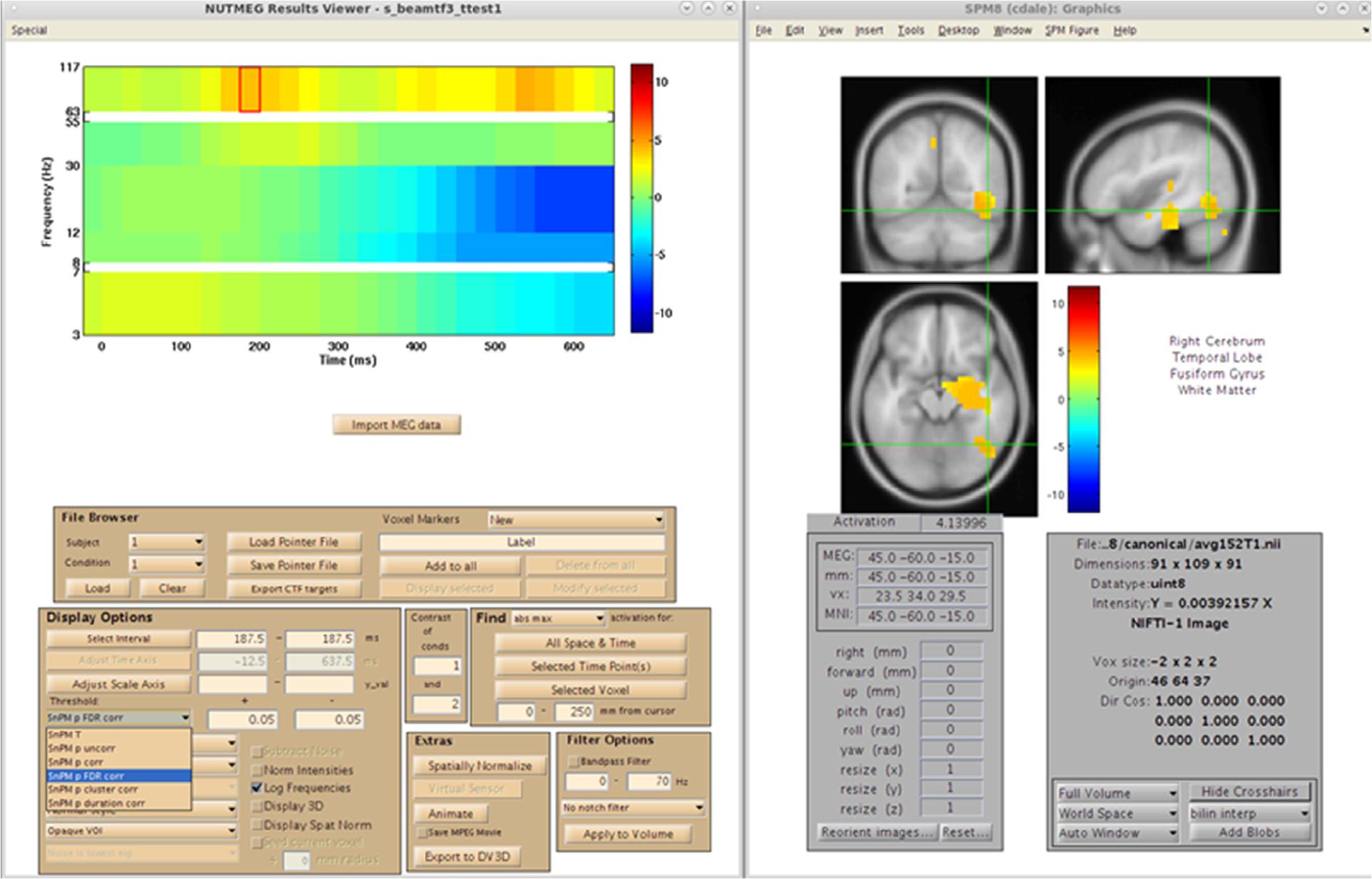This screenshot has width=1372, height=879.
Task: Open the Subject dropdown in File Browser
Action: [166, 542]
